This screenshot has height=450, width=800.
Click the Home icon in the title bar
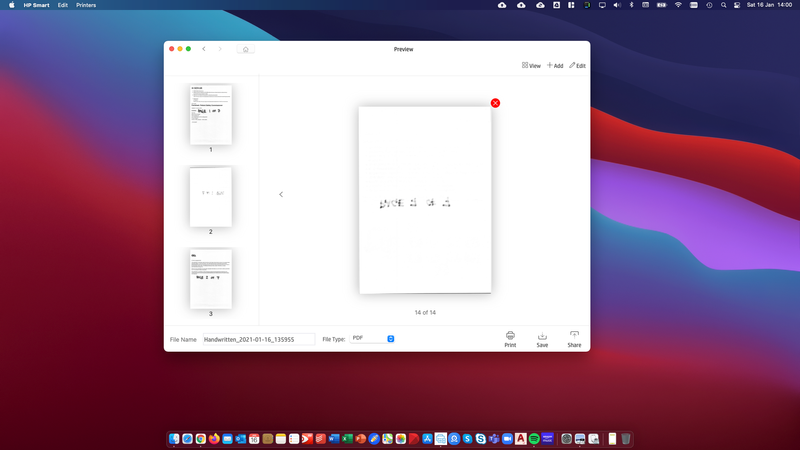pos(246,49)
